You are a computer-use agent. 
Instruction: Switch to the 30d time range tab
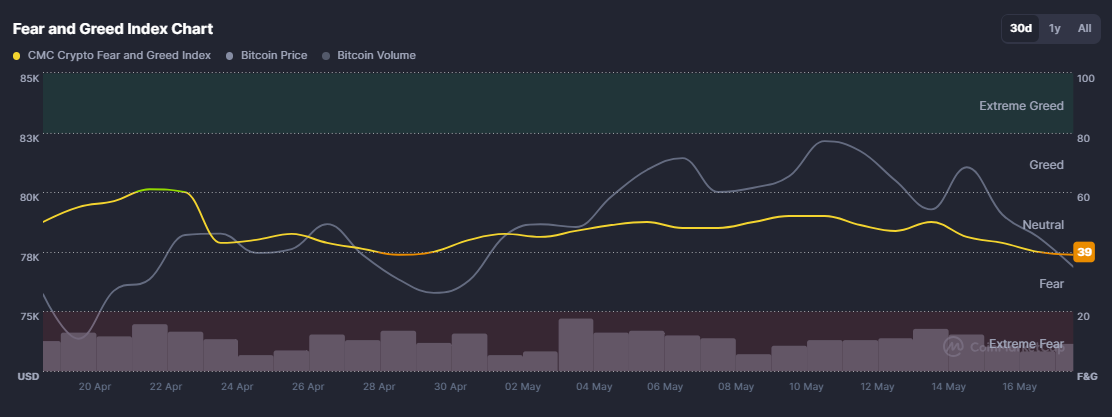[1021, 28]
